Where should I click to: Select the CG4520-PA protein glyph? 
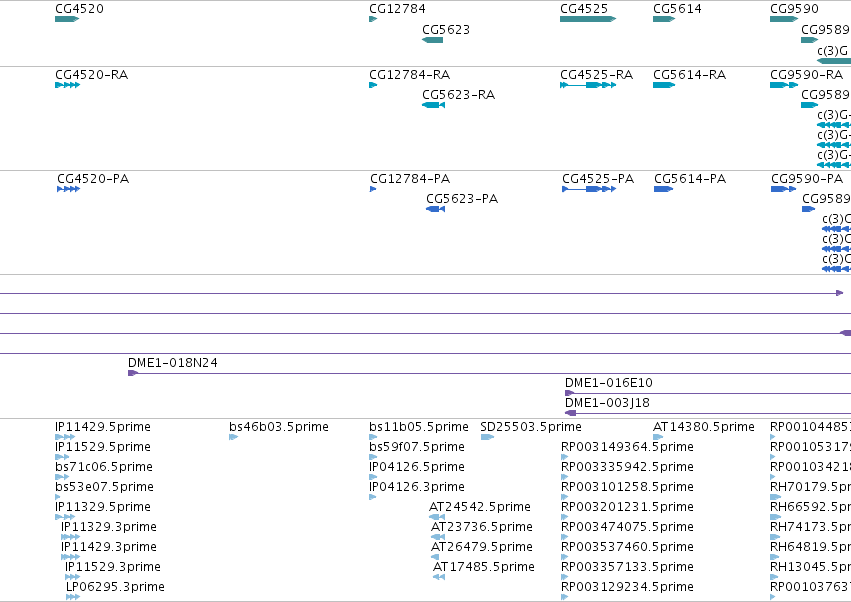tap(68, 189)
